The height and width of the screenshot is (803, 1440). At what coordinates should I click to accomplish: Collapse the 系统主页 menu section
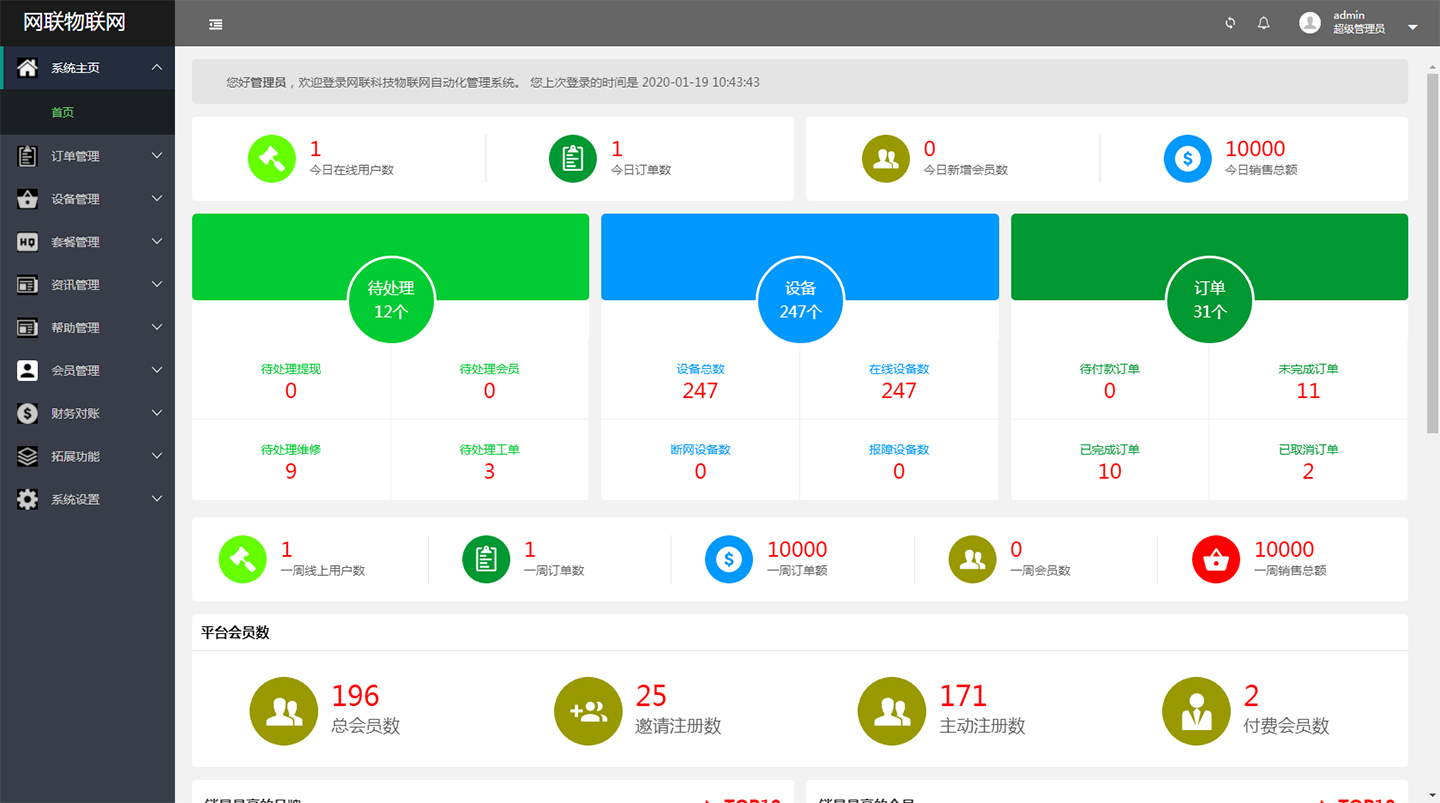point(157,68)
